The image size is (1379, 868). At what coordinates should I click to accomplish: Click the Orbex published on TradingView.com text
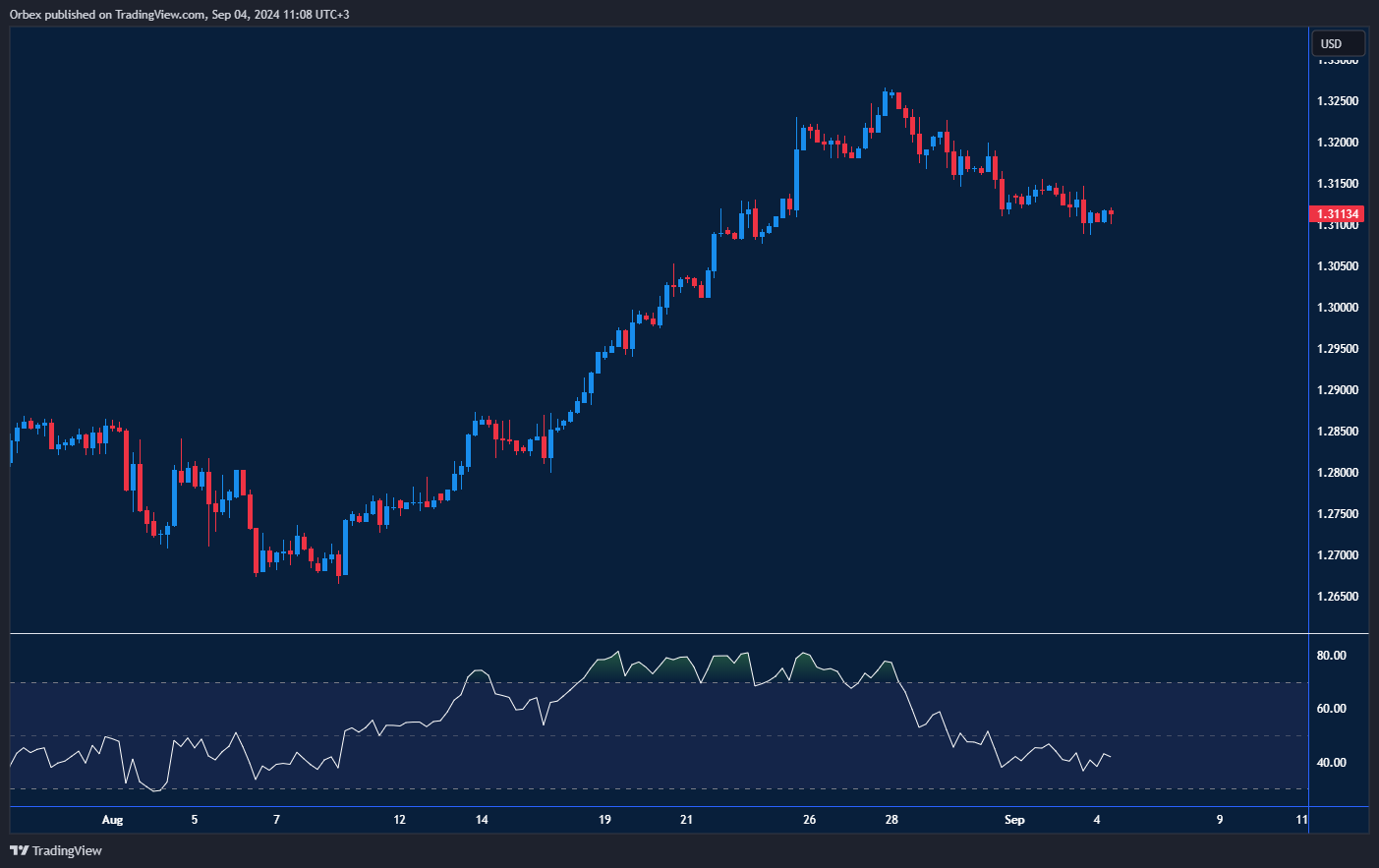(177, 14)
